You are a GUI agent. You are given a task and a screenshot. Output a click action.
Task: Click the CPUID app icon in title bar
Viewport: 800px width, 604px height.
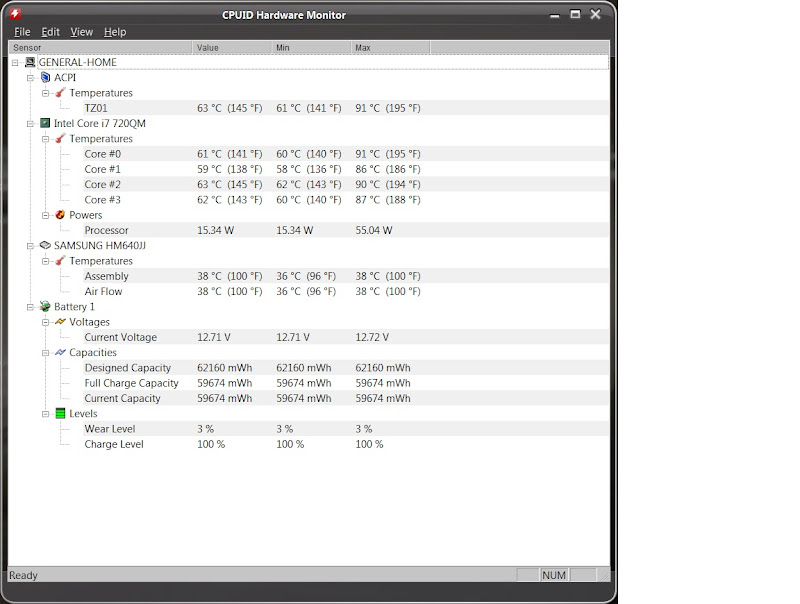coord(15,14)
